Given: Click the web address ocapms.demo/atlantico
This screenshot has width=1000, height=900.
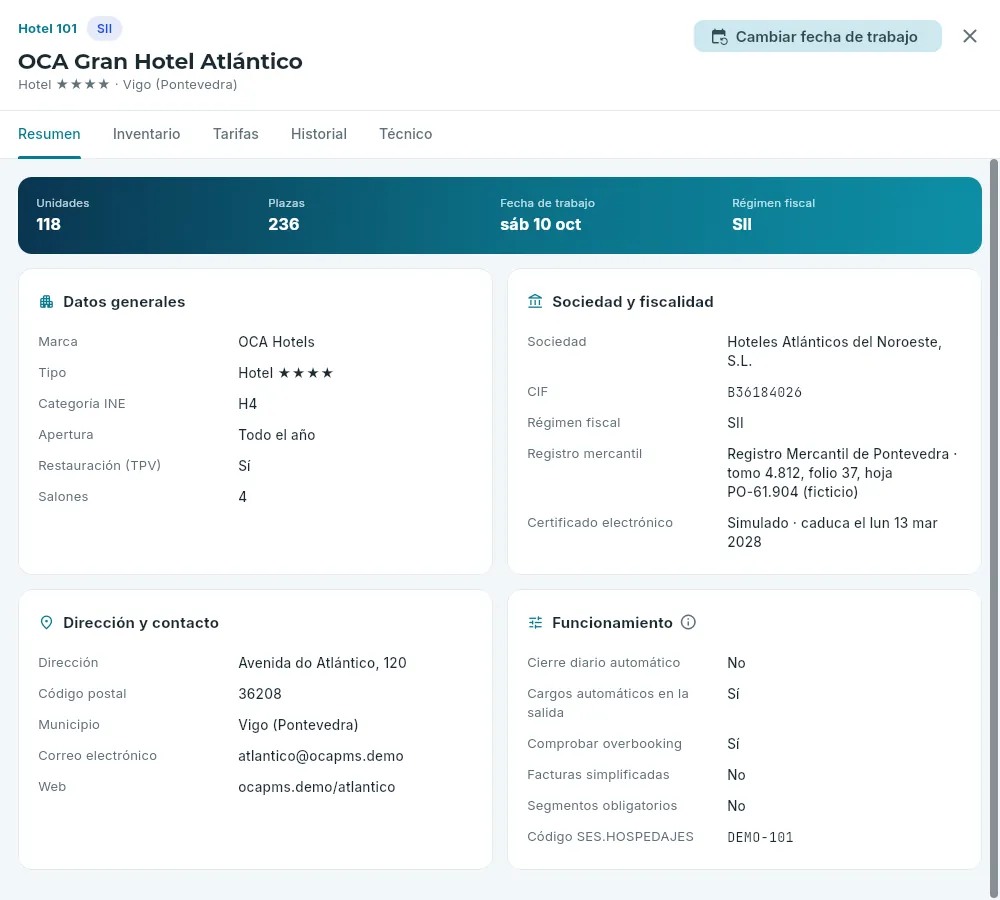Looking at the screenshot, I should point(317,787).
